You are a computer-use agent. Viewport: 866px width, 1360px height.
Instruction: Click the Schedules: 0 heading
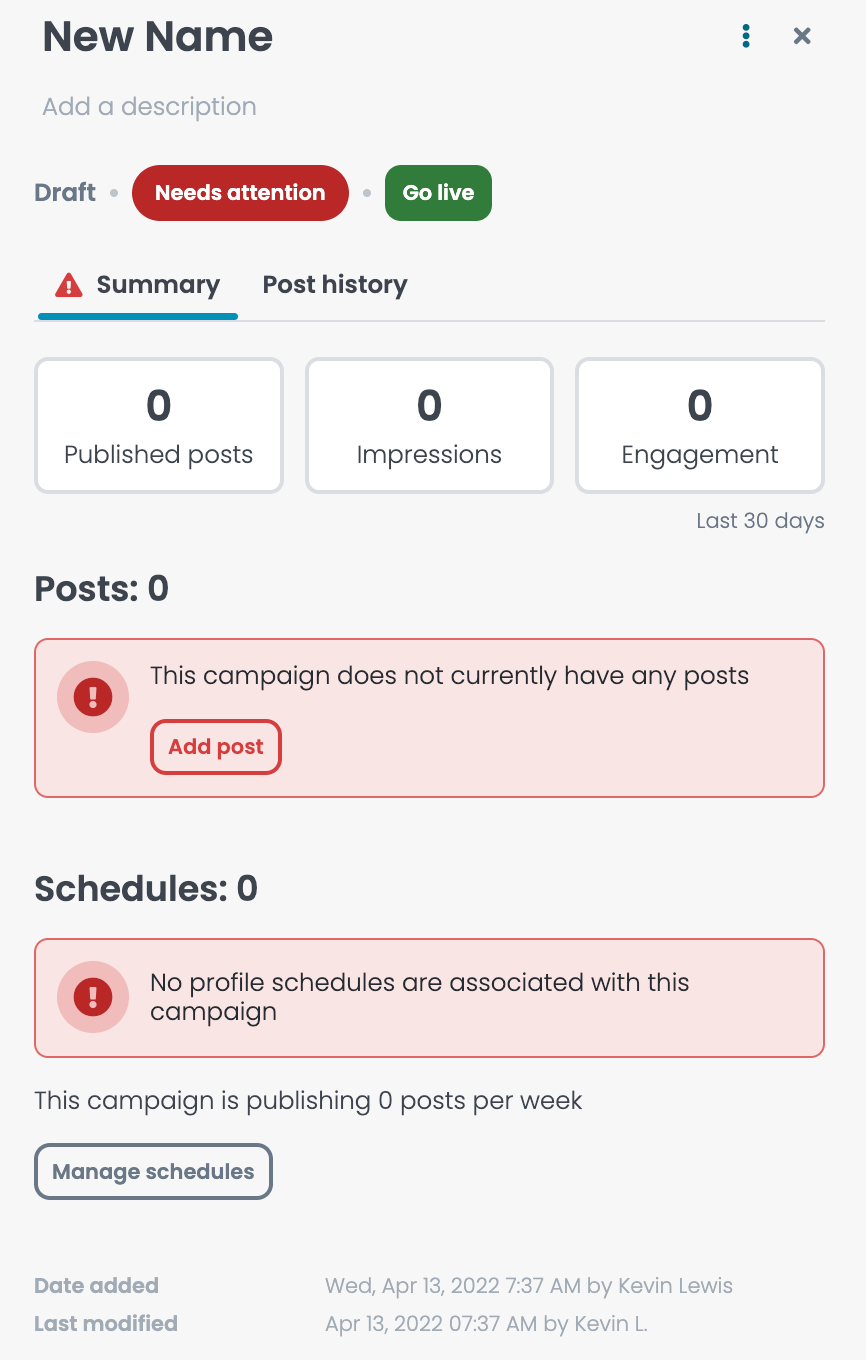[x=146, y=889]
